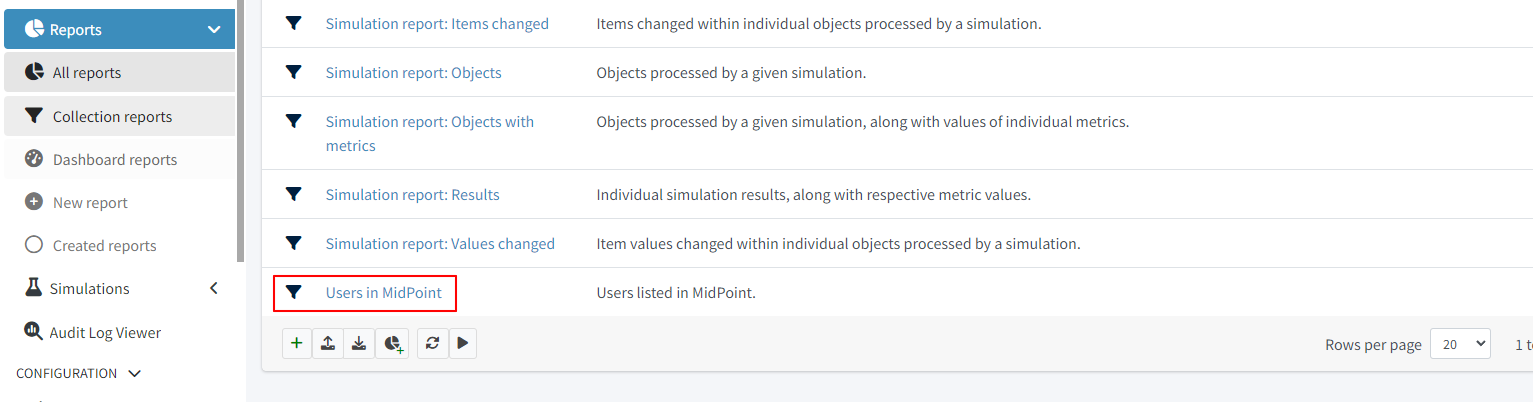Open the Audit Log Viewer
Image resolution: width=1533 pixels, height=402 pixels.
(x=105, y=332)
